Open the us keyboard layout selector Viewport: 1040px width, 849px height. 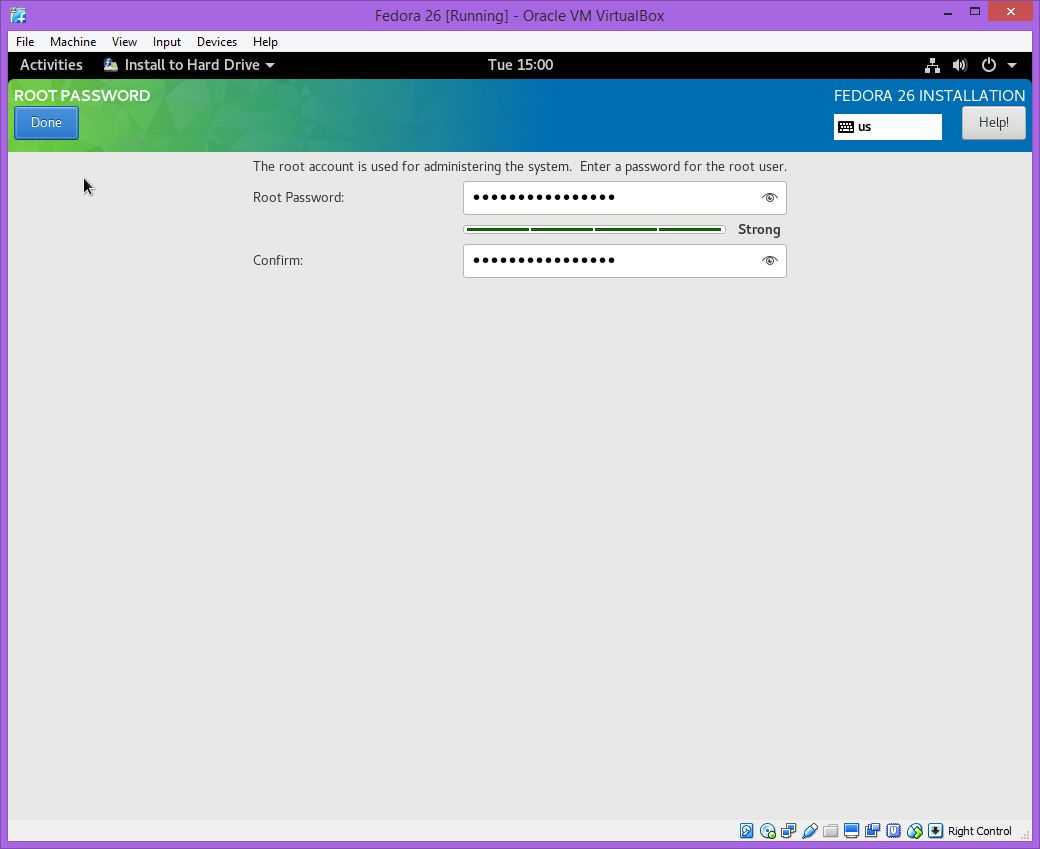[x=887, y=127]
